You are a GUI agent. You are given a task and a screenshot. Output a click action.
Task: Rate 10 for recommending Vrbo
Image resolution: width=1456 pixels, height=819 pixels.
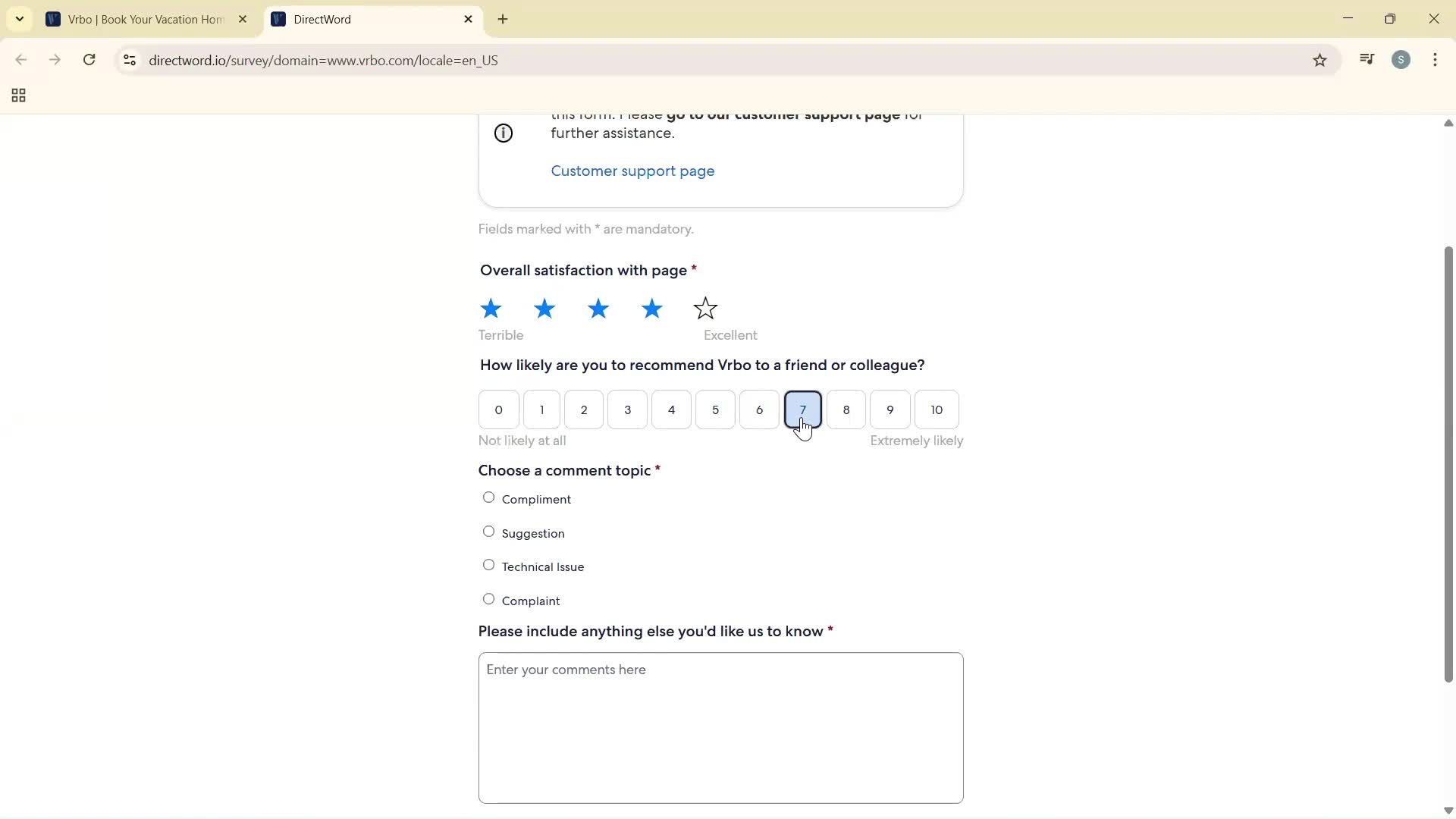(936, 409)
